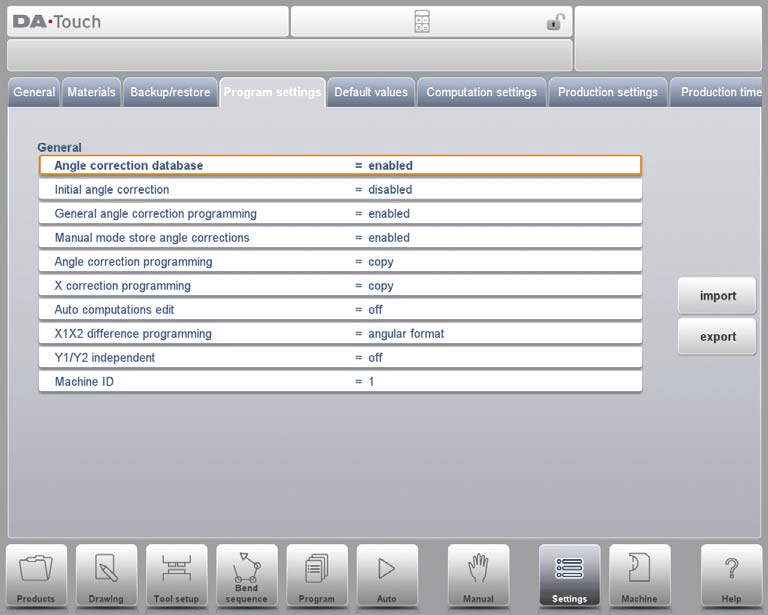Toggle Y1/Y2 independent setting
This screenshot has height=615, width=768.
[340, 358]
